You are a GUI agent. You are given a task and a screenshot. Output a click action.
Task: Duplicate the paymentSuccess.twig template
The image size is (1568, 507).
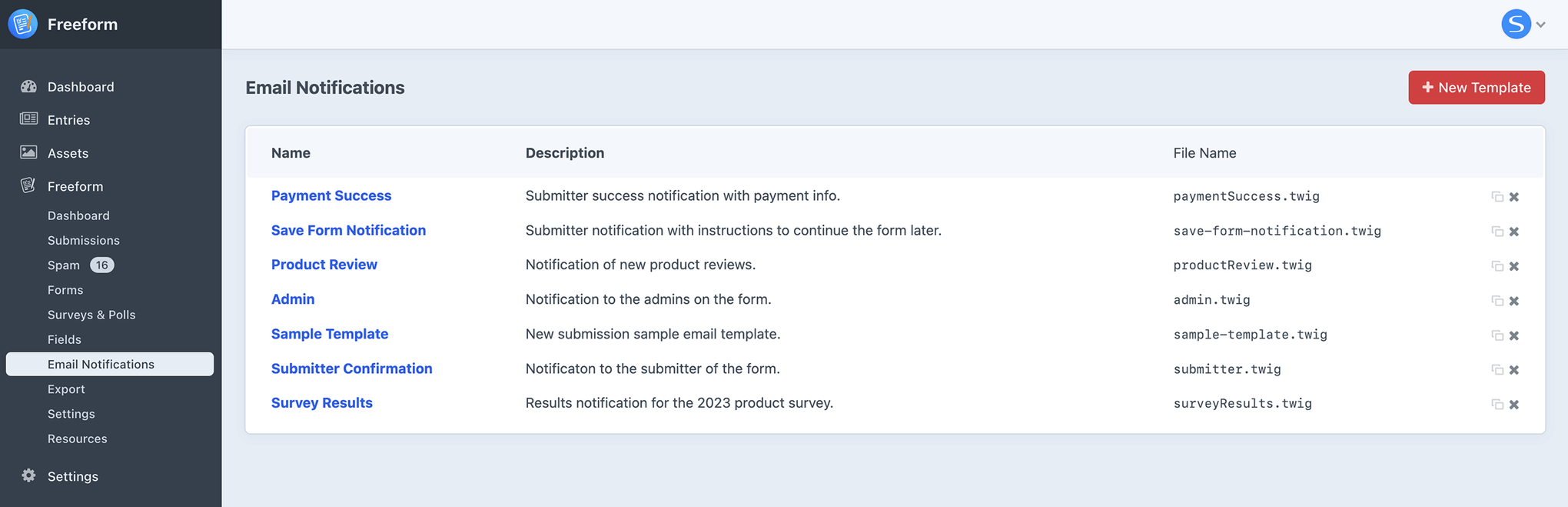tap(1497, 196)
